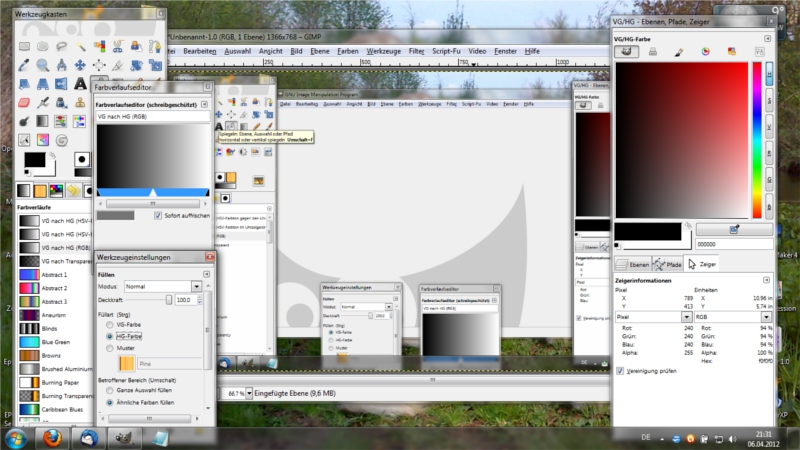The image size is (800, 450).
Task: Open the Pixel units dropdown
Action: tap(653, 317)
